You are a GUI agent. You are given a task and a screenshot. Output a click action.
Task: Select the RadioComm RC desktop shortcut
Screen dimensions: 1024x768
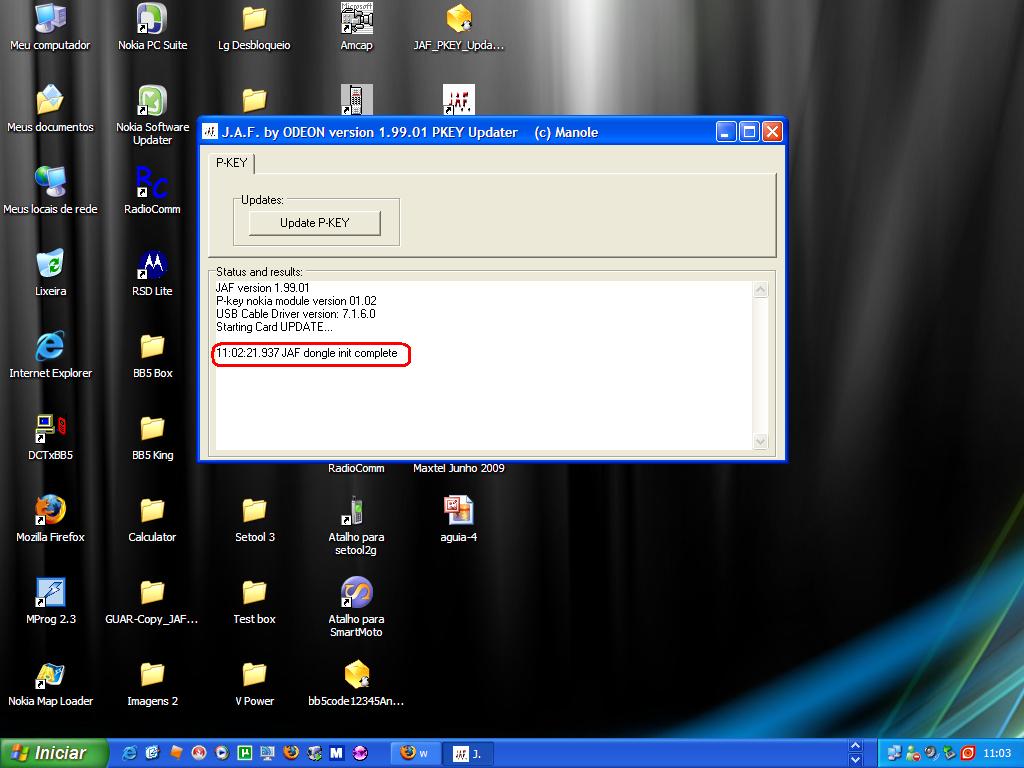[x=152, y=191]
